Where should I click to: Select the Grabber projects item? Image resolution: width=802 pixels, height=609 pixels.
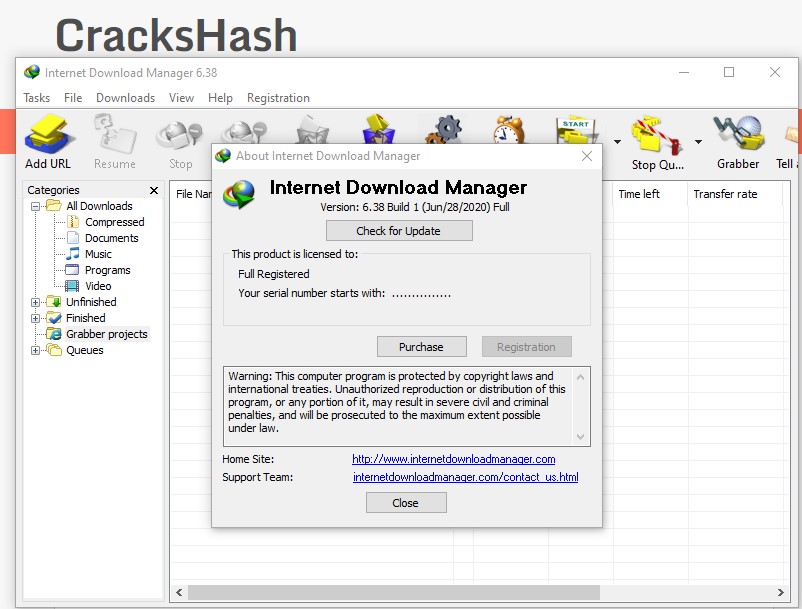(x=106, y=334)
